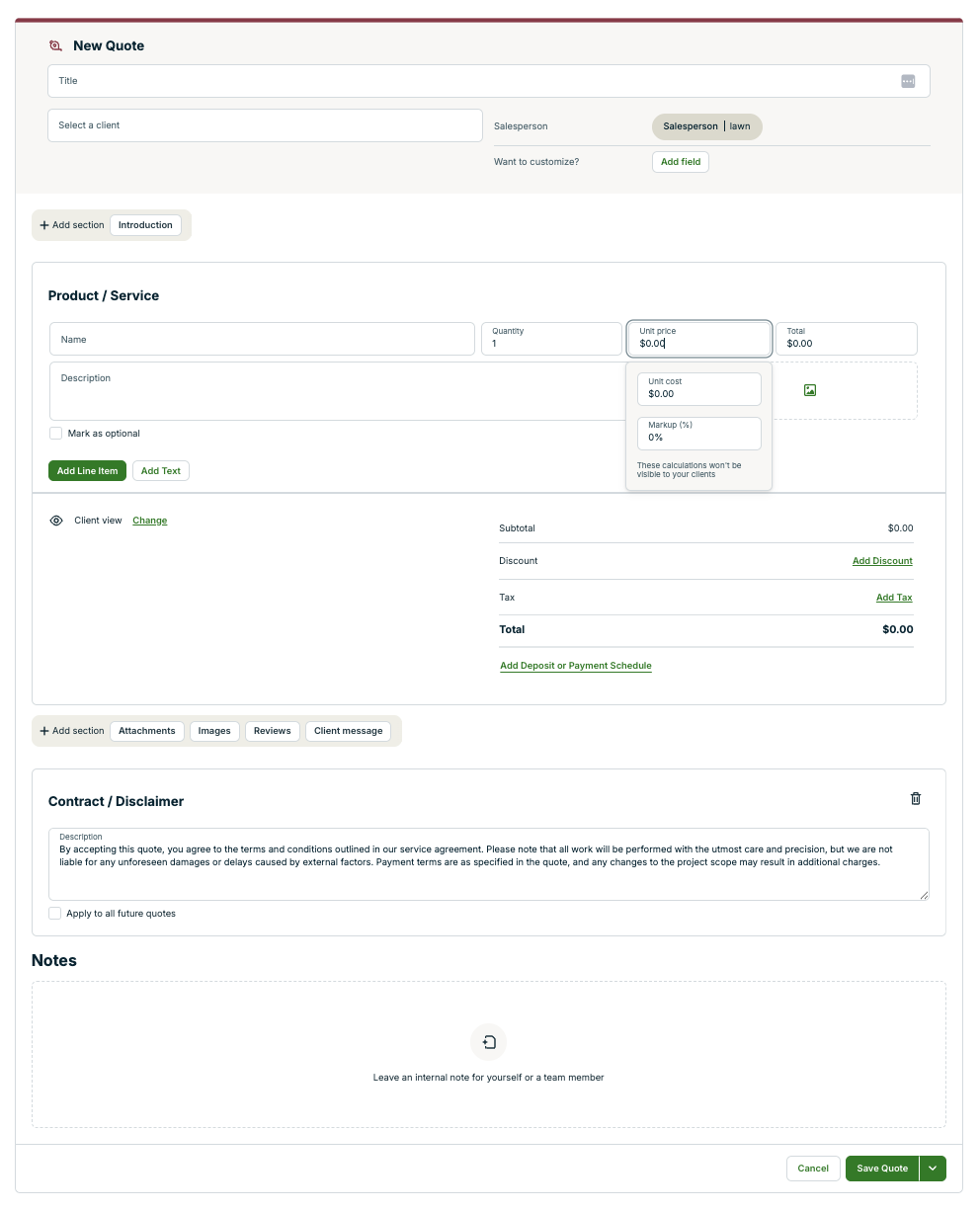Click the Add Line Item button

pos(87,471)
